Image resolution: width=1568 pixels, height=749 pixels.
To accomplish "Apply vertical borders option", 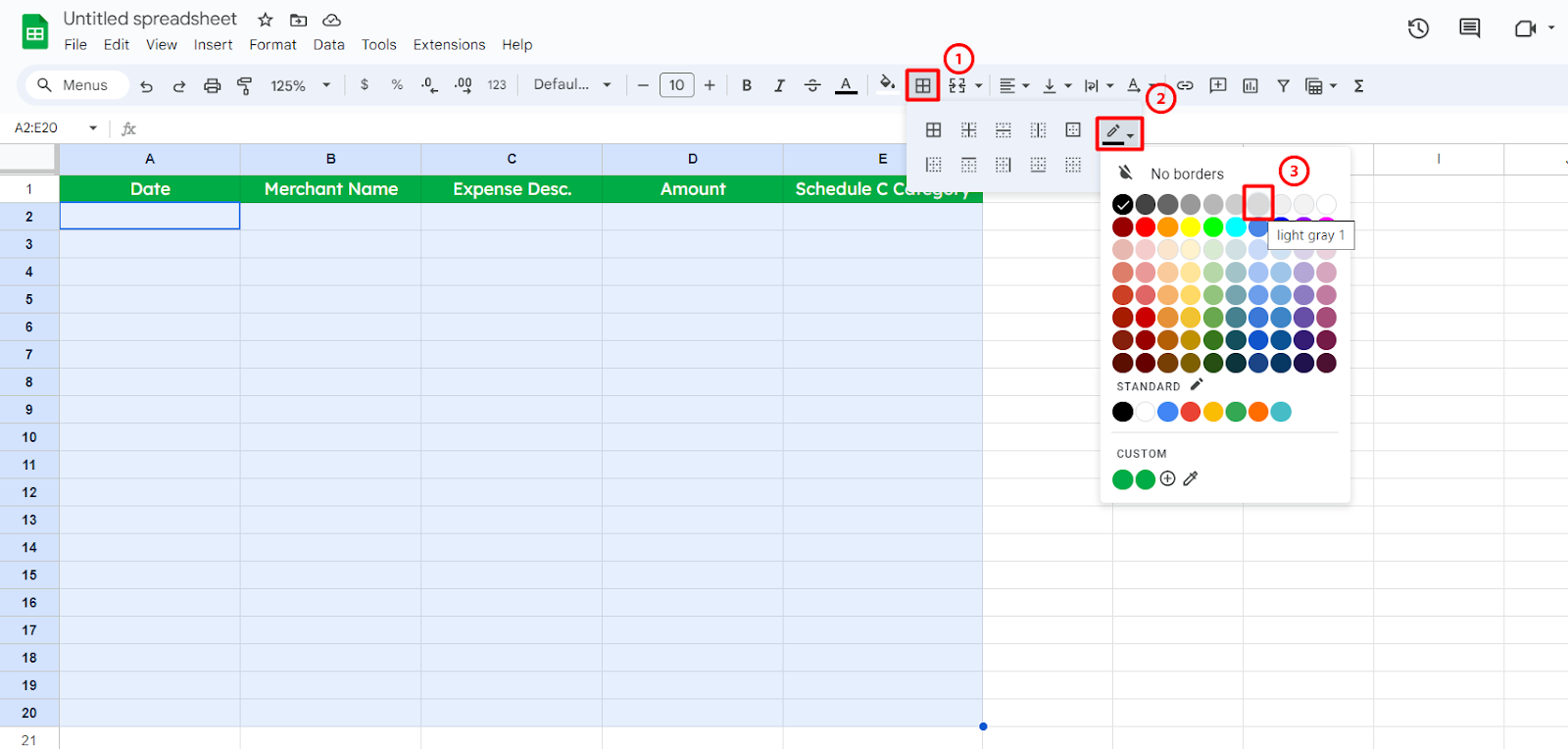I will [x=1038, y=129].
